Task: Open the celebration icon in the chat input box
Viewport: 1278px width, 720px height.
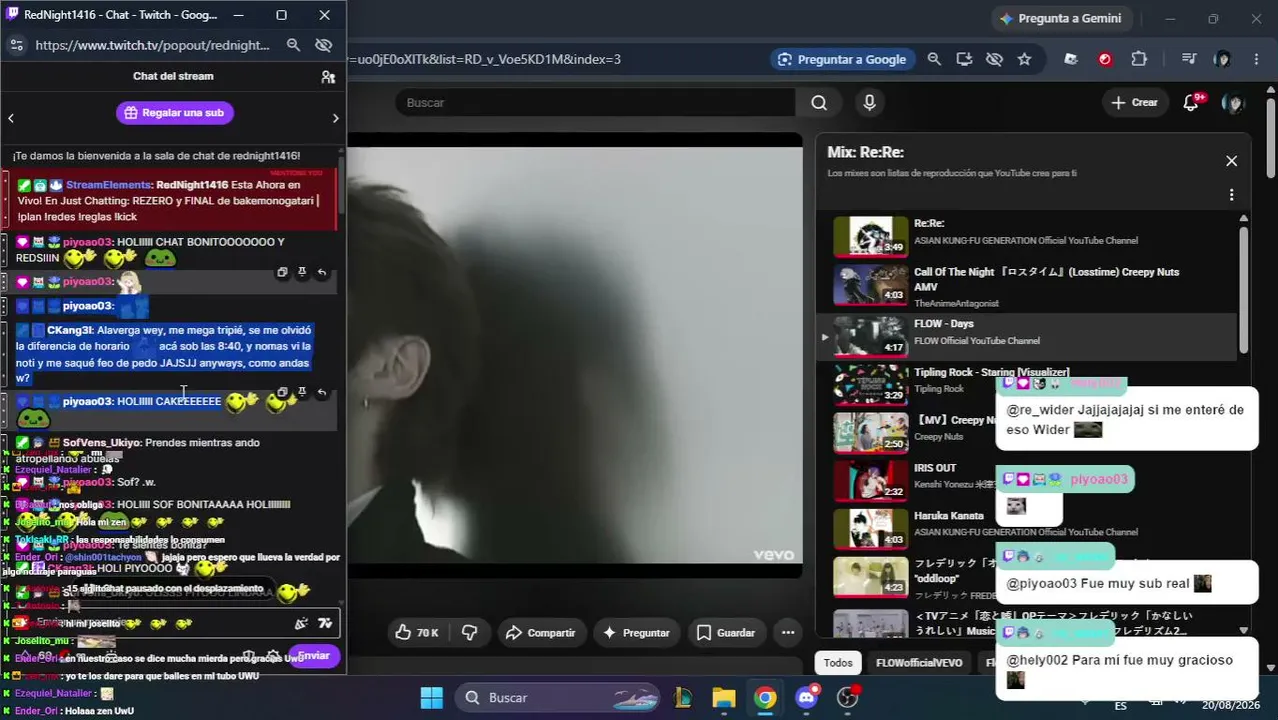Action: (301, 623)
